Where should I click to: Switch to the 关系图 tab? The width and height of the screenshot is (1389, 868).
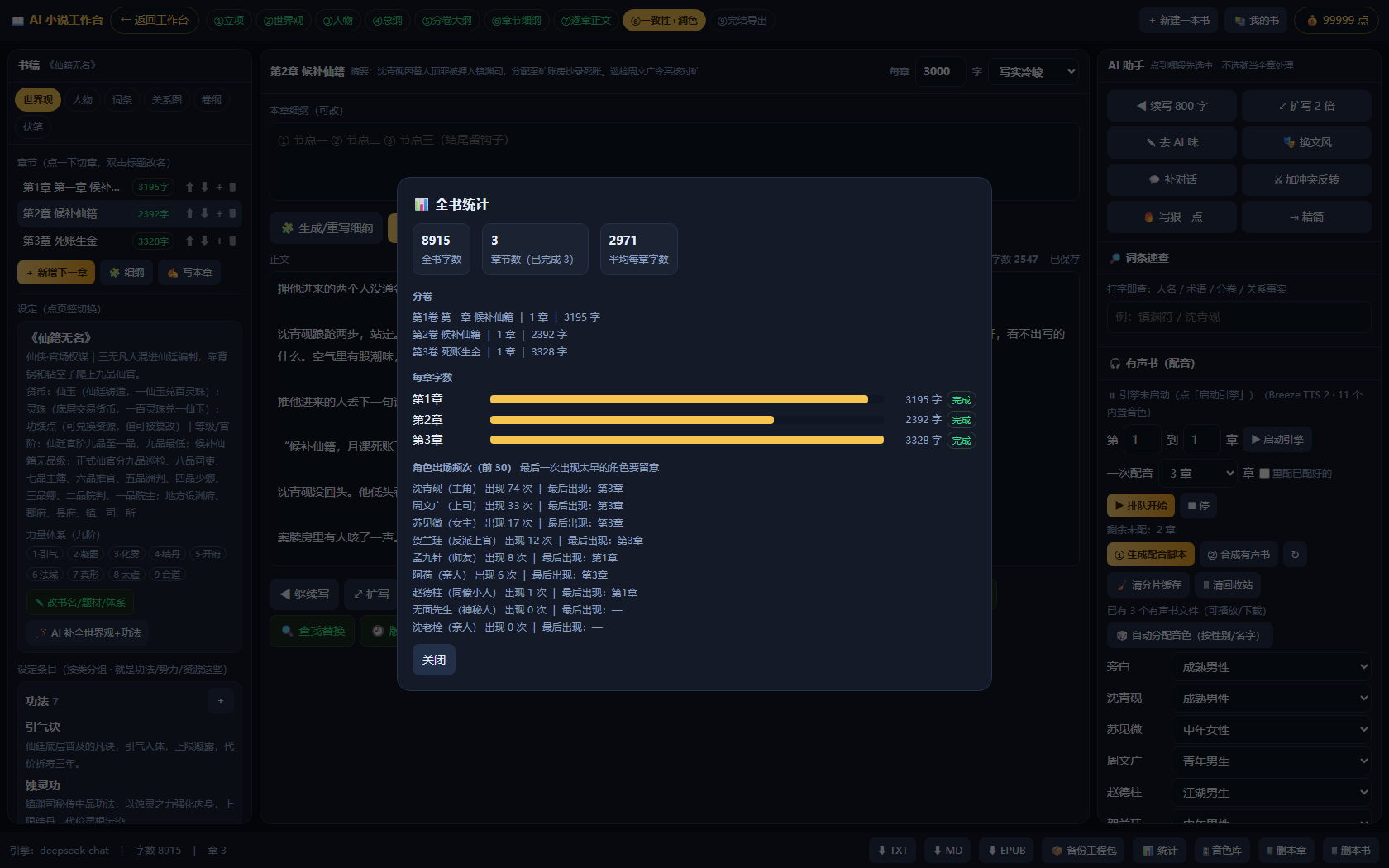click(167, 100)
